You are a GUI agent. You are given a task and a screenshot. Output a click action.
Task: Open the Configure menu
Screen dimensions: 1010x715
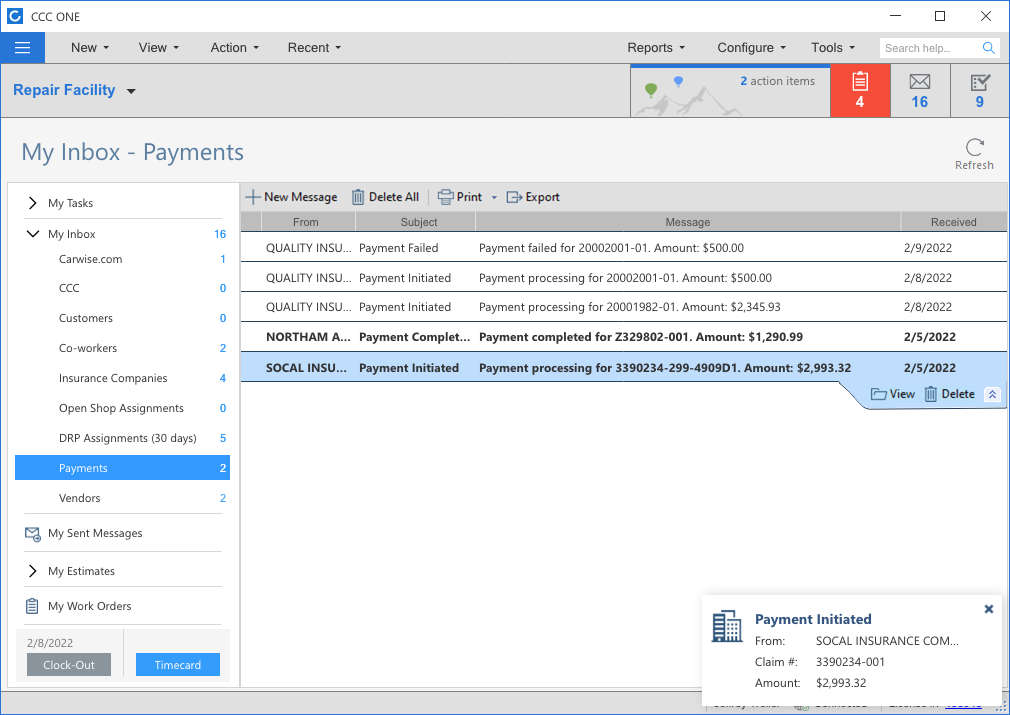tap(751, 48)
